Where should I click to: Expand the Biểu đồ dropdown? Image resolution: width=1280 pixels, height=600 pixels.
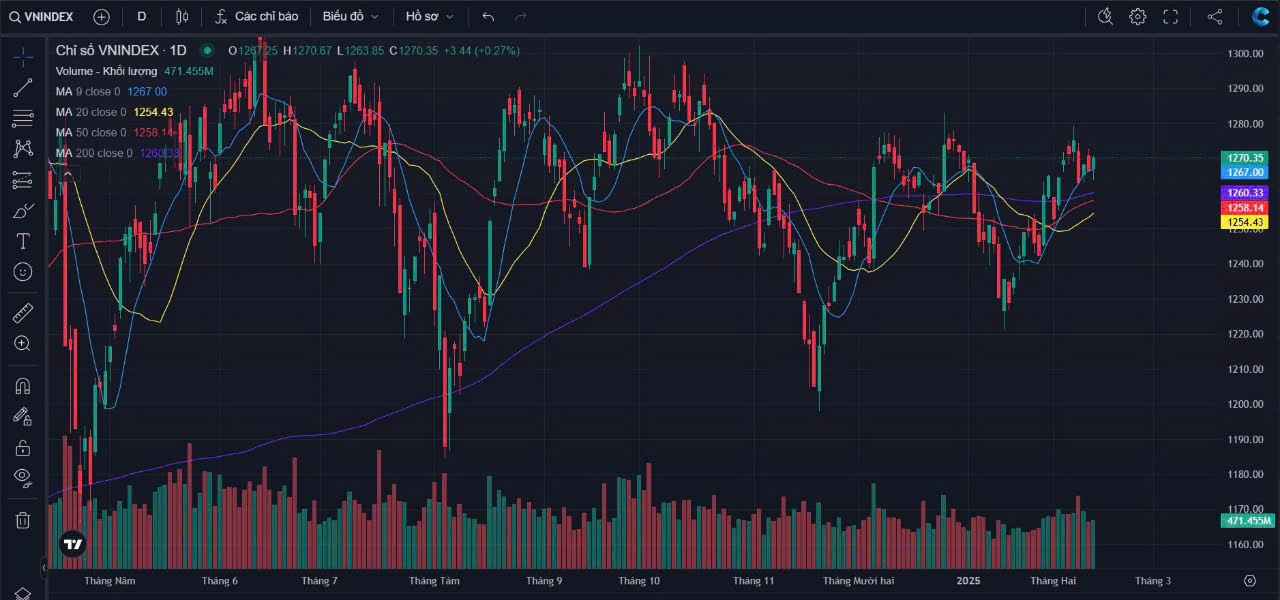point(350,16)
